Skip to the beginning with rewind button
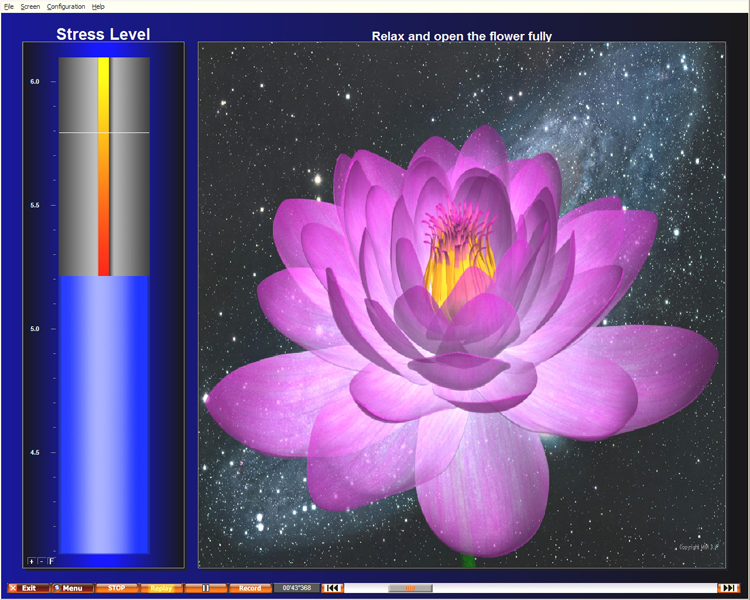750x600 pixels. [333, 588]
